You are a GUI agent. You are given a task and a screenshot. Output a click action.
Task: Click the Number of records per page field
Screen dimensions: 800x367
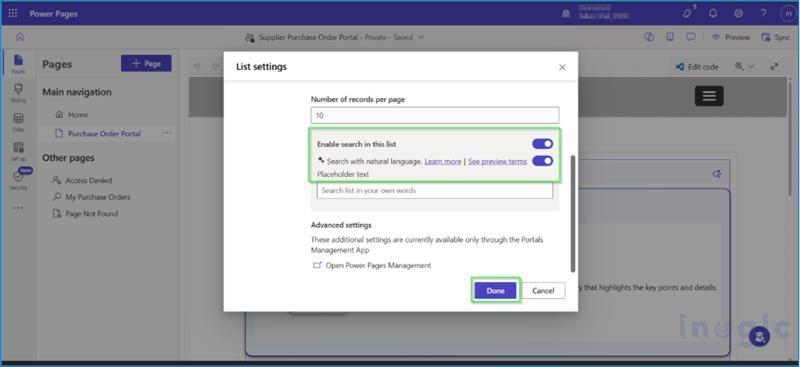click(435, 115)
